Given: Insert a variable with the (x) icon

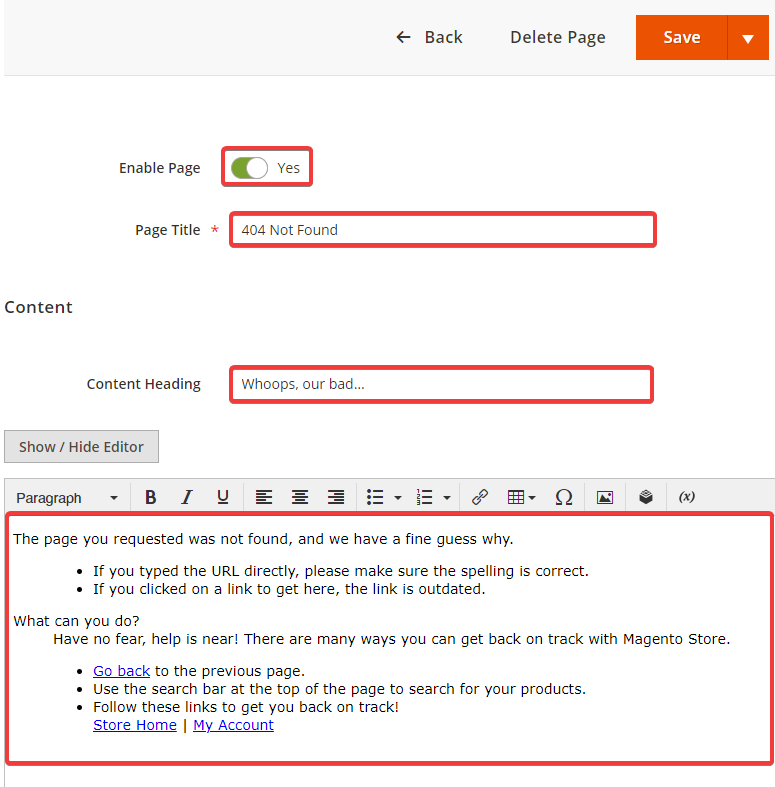Looking at the screenshot, I should [687, 497].
